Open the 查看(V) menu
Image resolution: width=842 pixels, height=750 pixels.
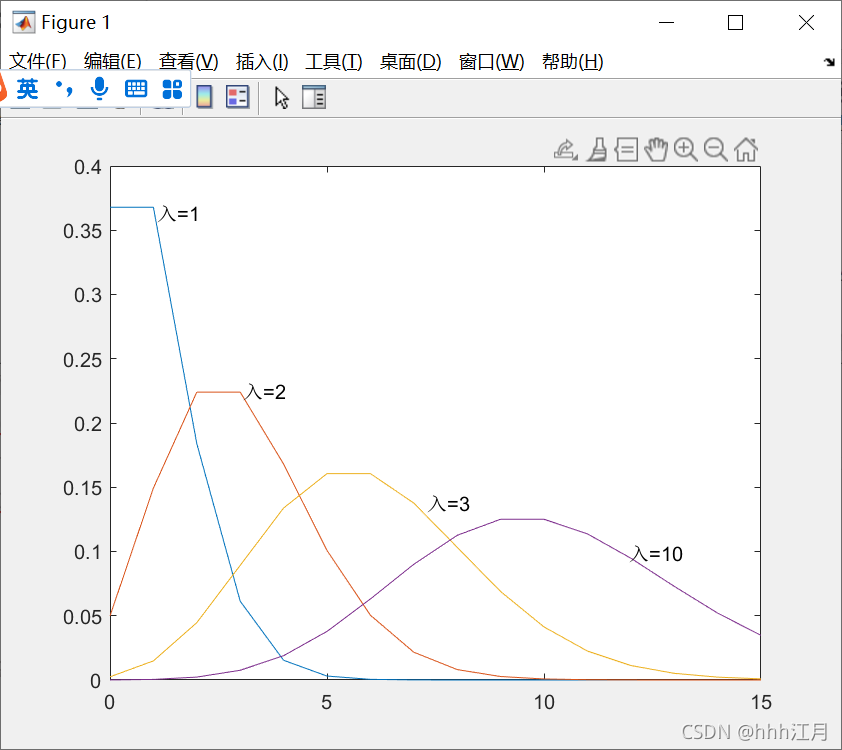(188, 62)
